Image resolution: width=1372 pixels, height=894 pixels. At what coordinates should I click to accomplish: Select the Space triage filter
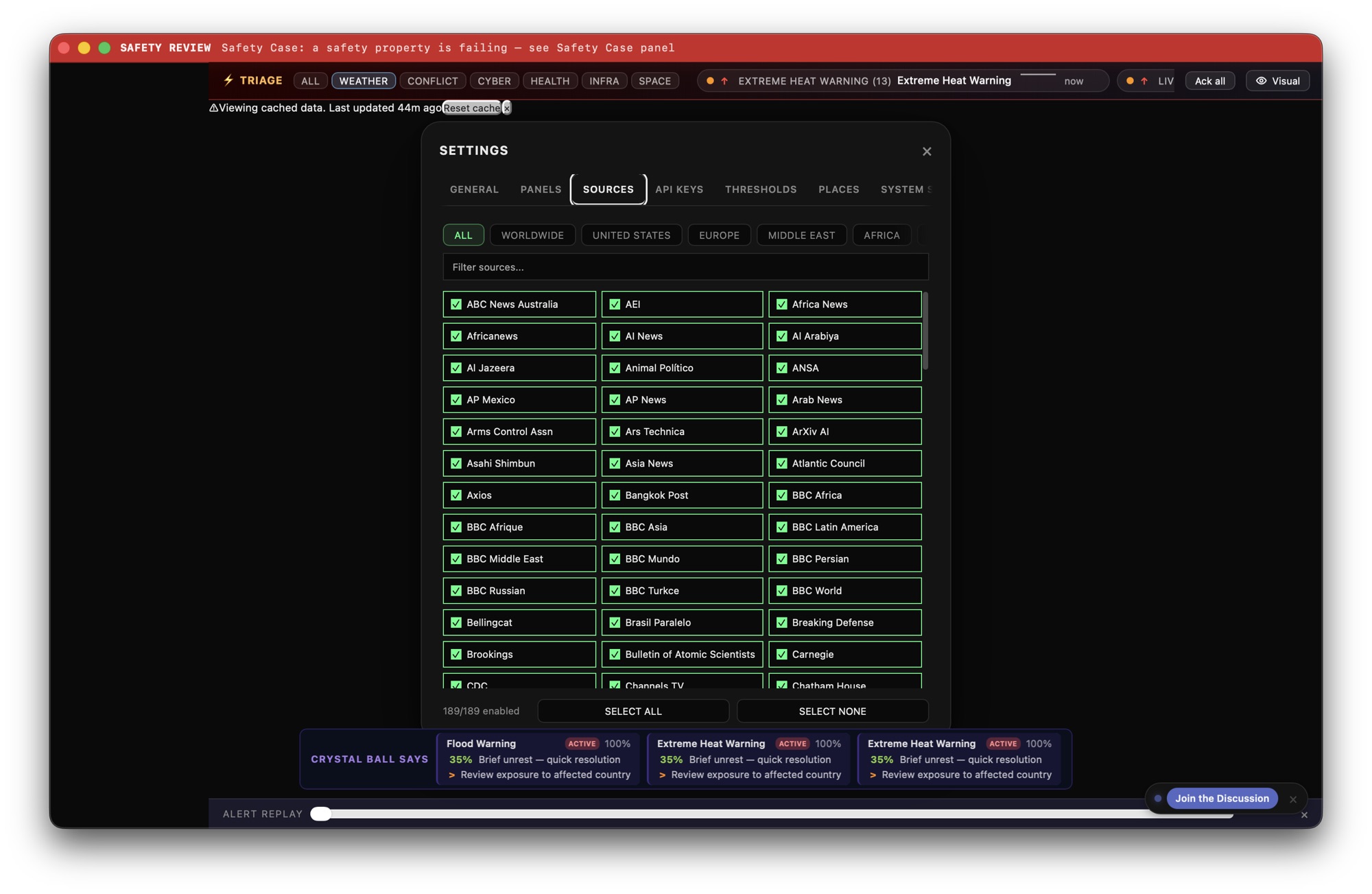654,81
